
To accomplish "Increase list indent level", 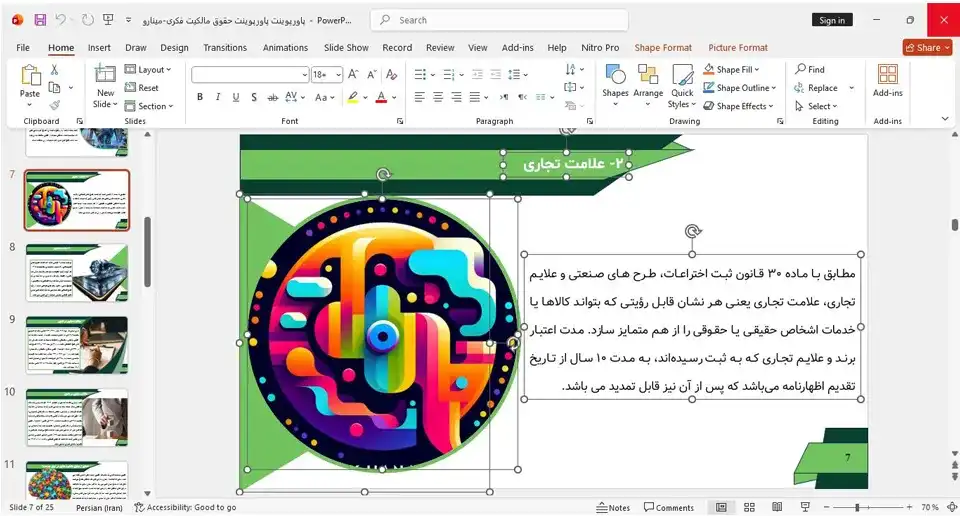I will click(x=496, y=75).
